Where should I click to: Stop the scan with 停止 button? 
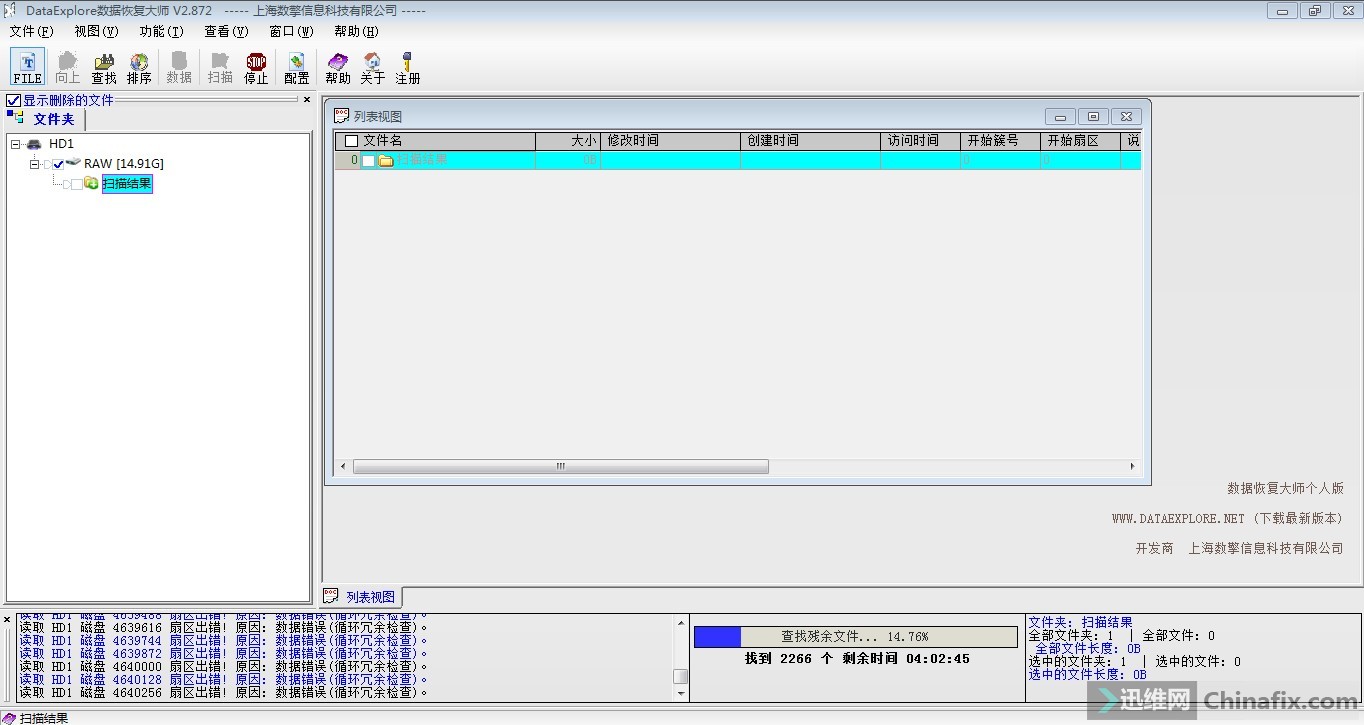pos(256,67)
